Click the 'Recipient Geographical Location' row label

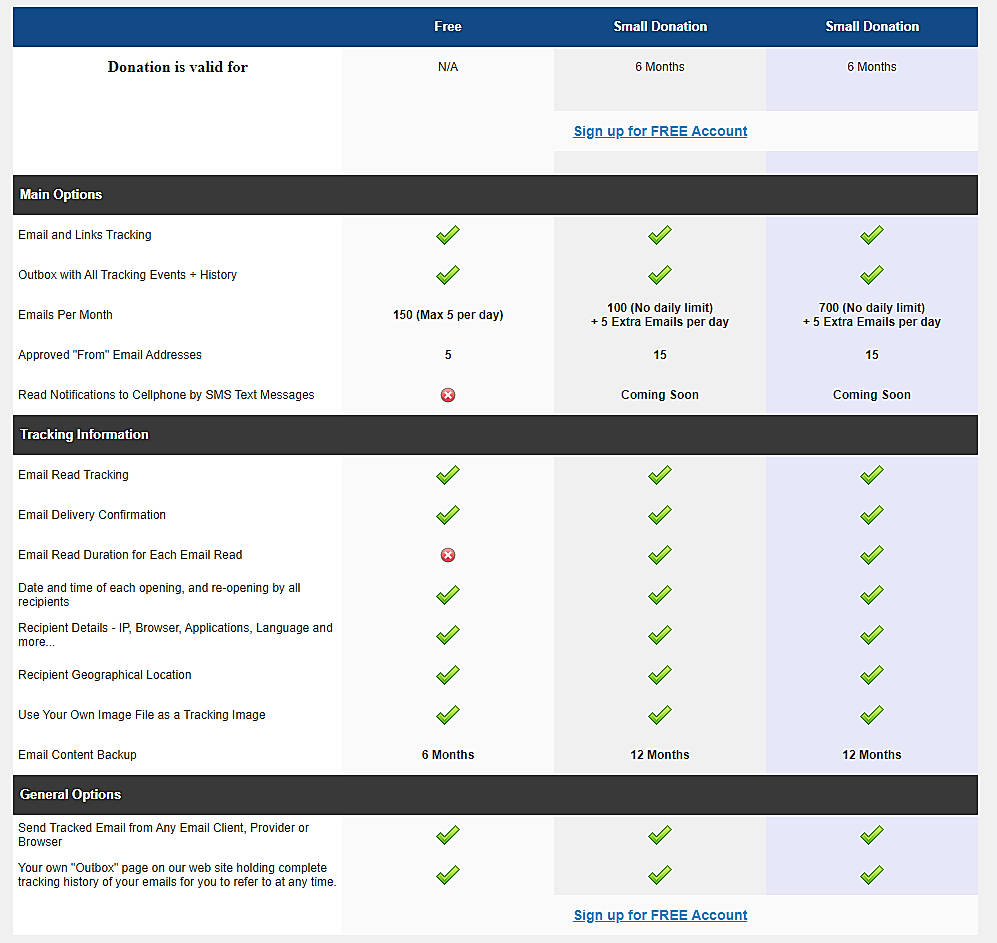pos(105,675)
